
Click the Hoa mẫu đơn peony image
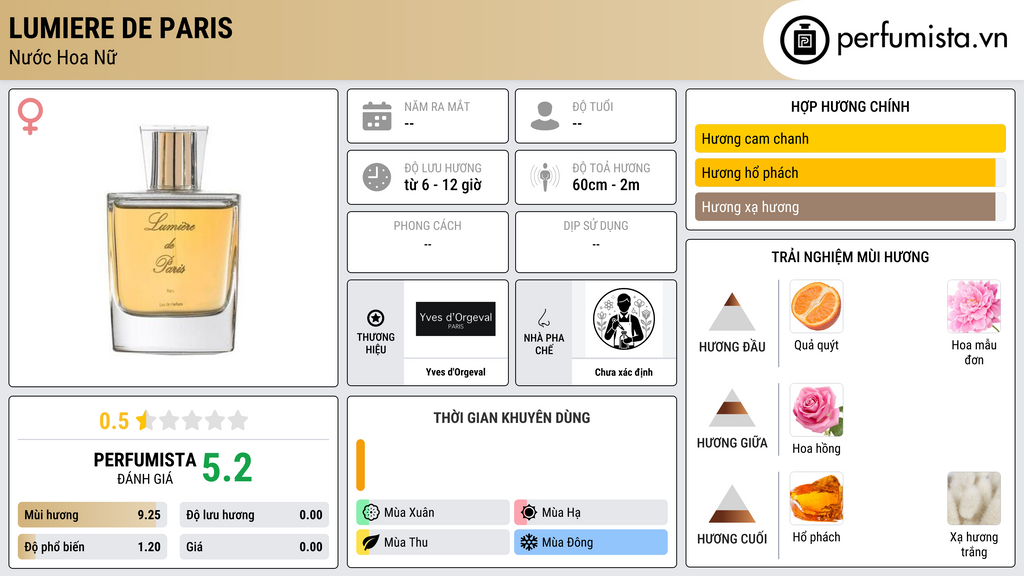pyautogui.click(x=974, y=306)
